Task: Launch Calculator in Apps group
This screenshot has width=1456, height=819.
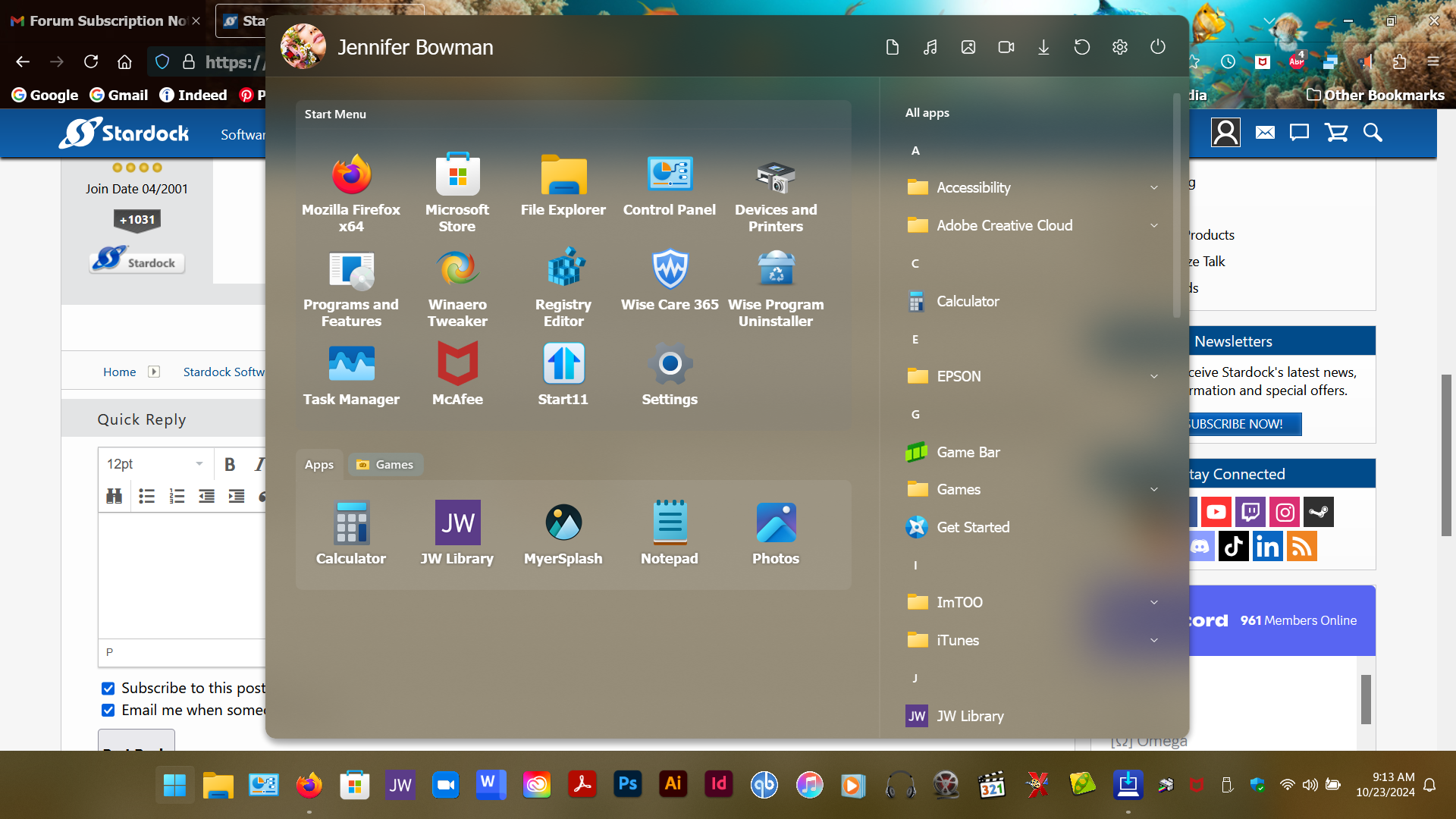Action: coord(351,534)
